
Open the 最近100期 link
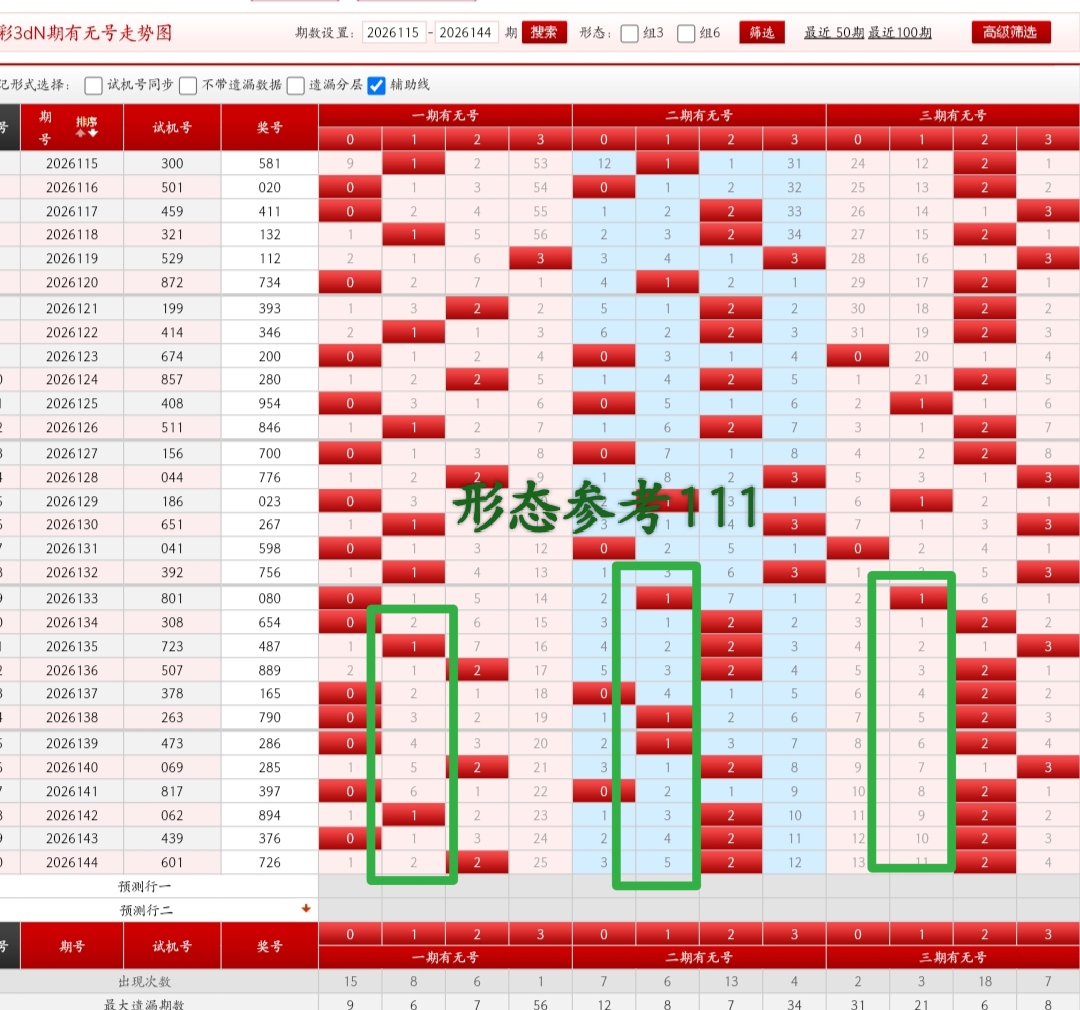pyautogui.click(x=900, y=32)
